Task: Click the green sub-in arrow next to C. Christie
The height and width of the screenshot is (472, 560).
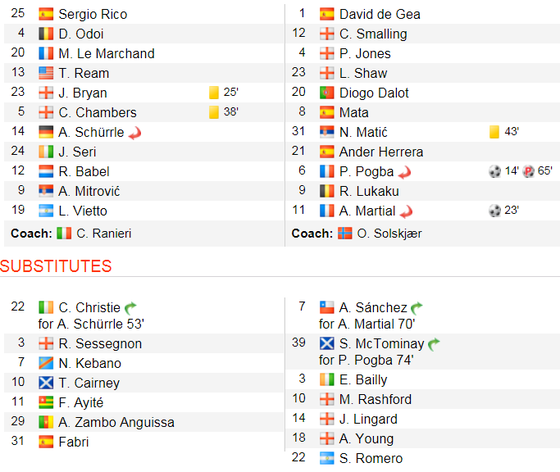Action: [x=130, y=307]
